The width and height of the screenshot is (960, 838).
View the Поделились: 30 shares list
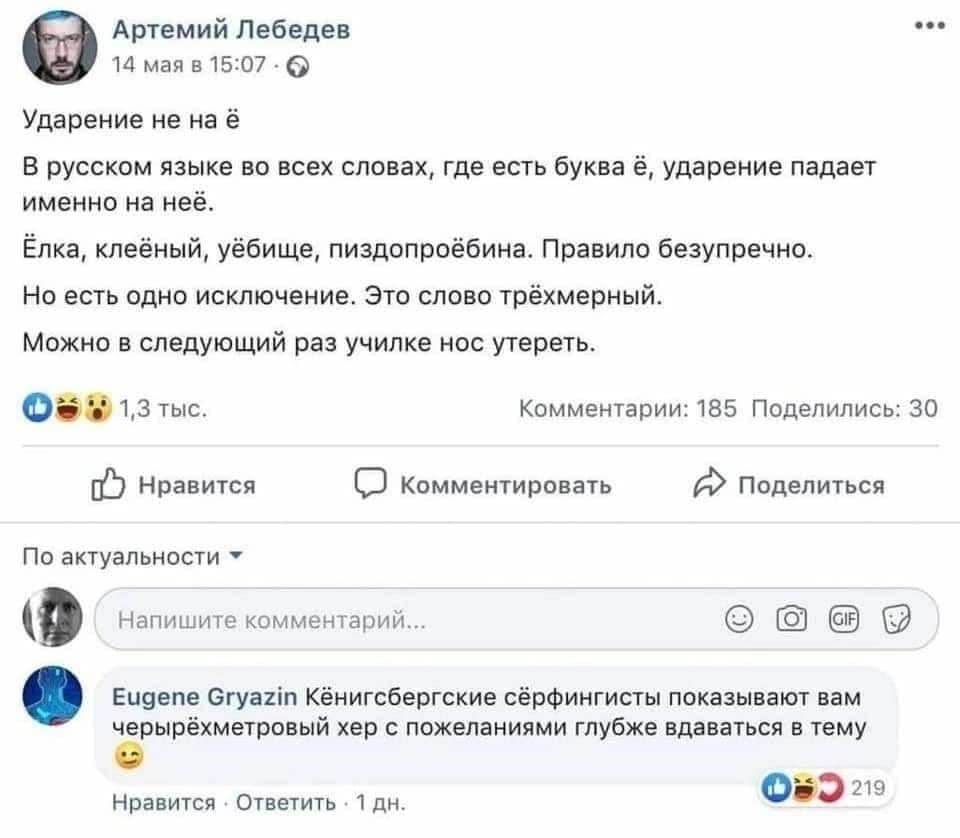843,408
